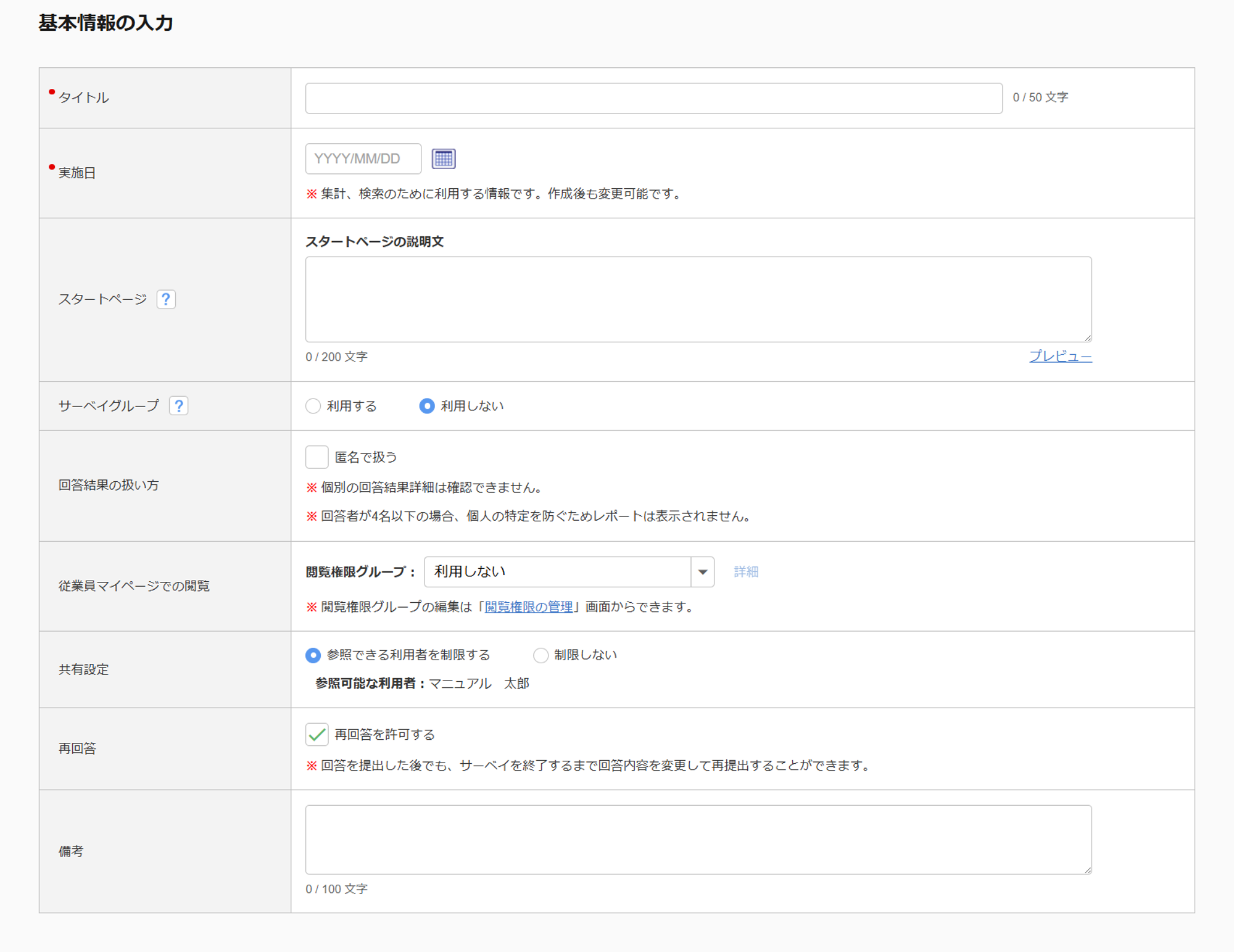Select the 利用する radio button
This screenshot has width=1234, height=952.
(313, 406)
